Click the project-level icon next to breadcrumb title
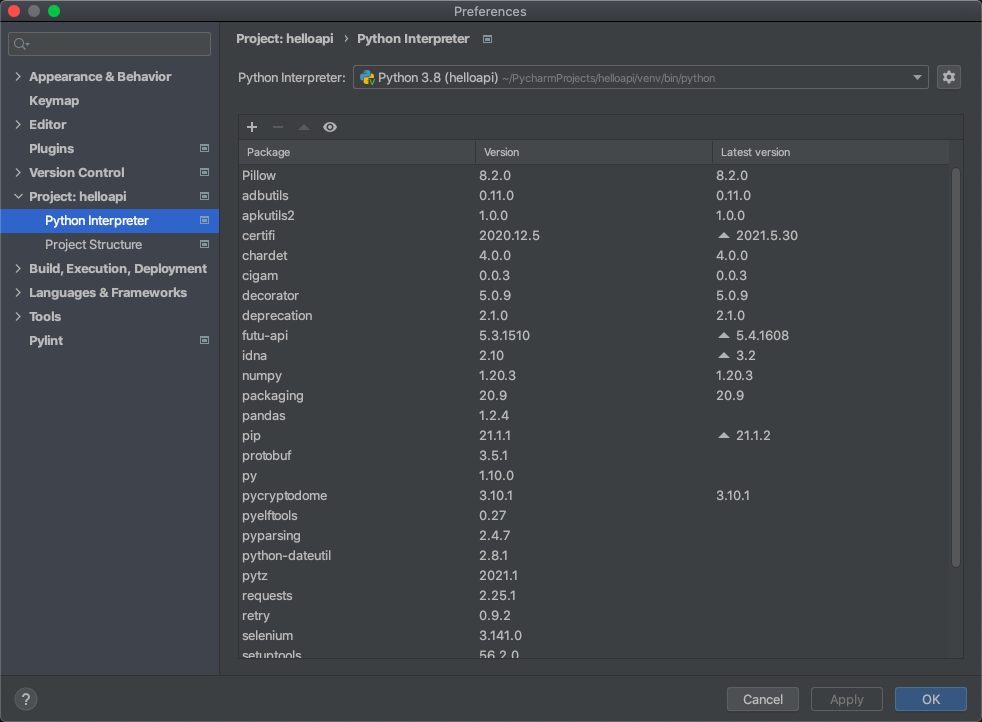Image resolution: width=982 pixels, height=722 pixels. (x=487, y=39)
